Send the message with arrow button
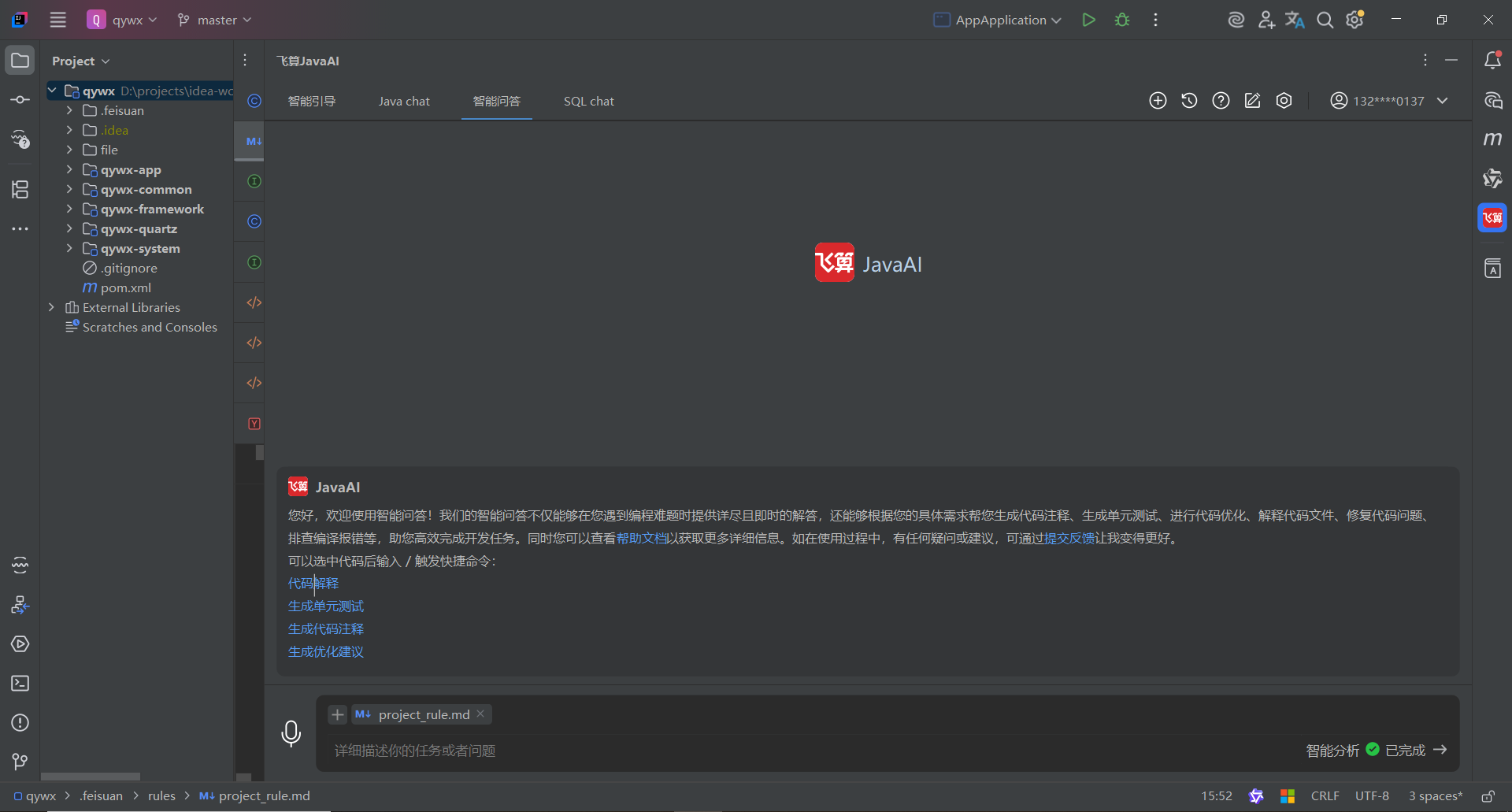 [1440, 750]
